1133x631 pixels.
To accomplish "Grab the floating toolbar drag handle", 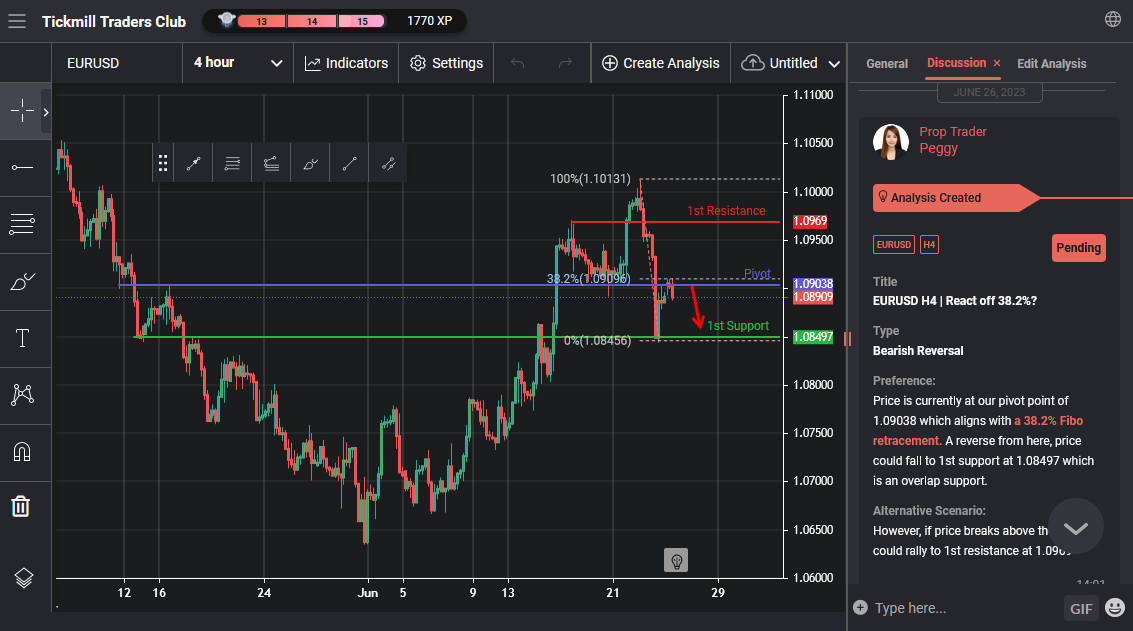I will (x=163, y=164).
